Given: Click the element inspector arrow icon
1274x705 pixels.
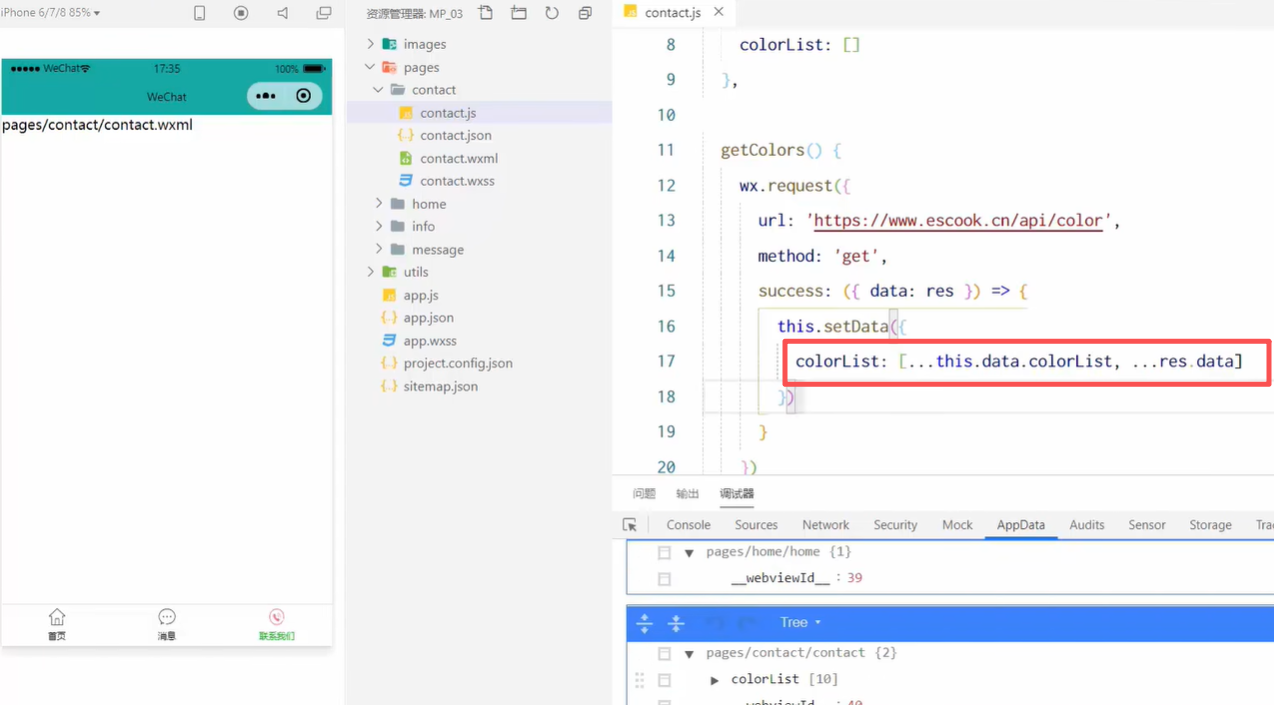Looking at the screenshot, I should (630, 525).
